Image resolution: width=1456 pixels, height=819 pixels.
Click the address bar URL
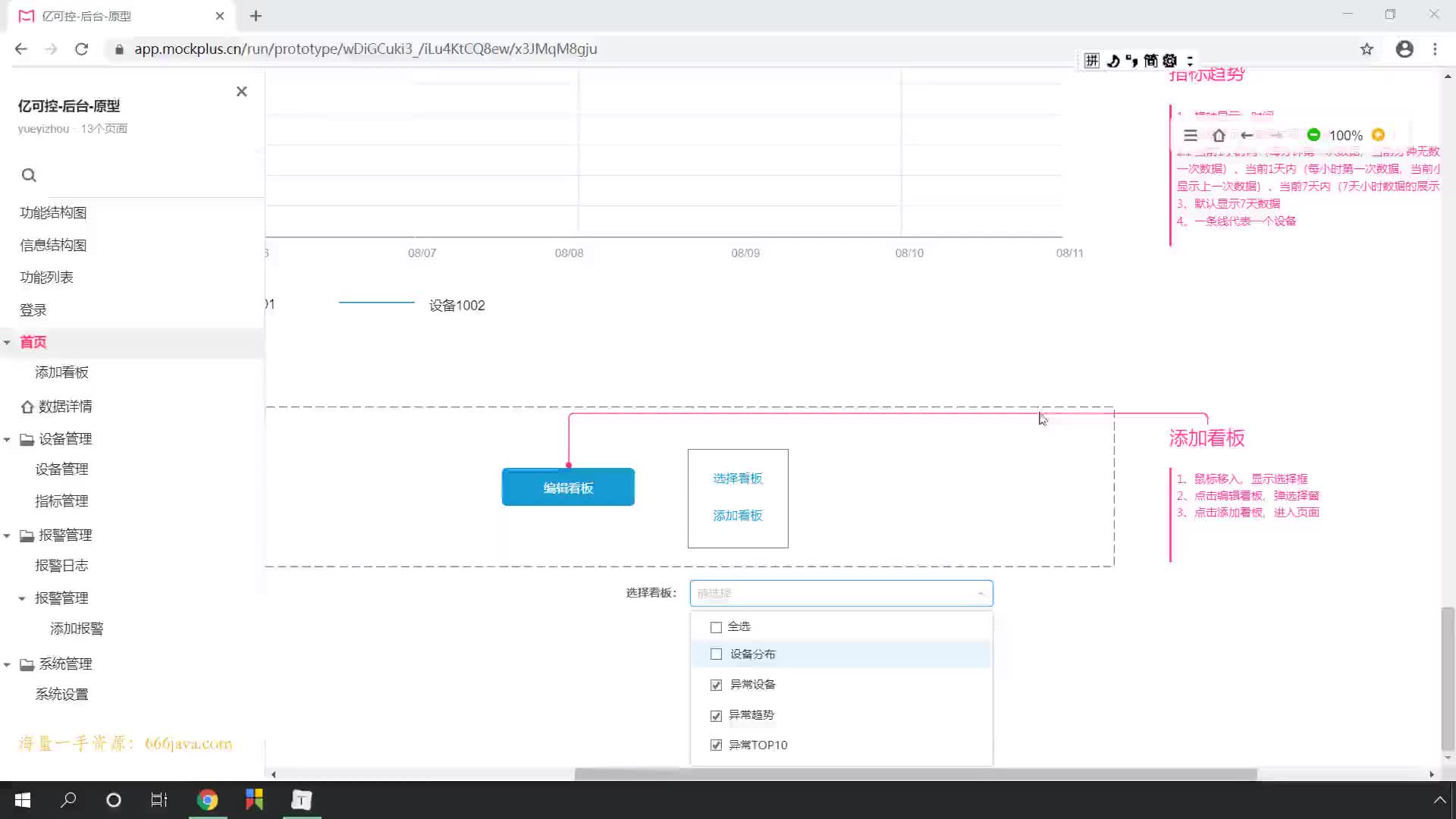click(366, 49)
